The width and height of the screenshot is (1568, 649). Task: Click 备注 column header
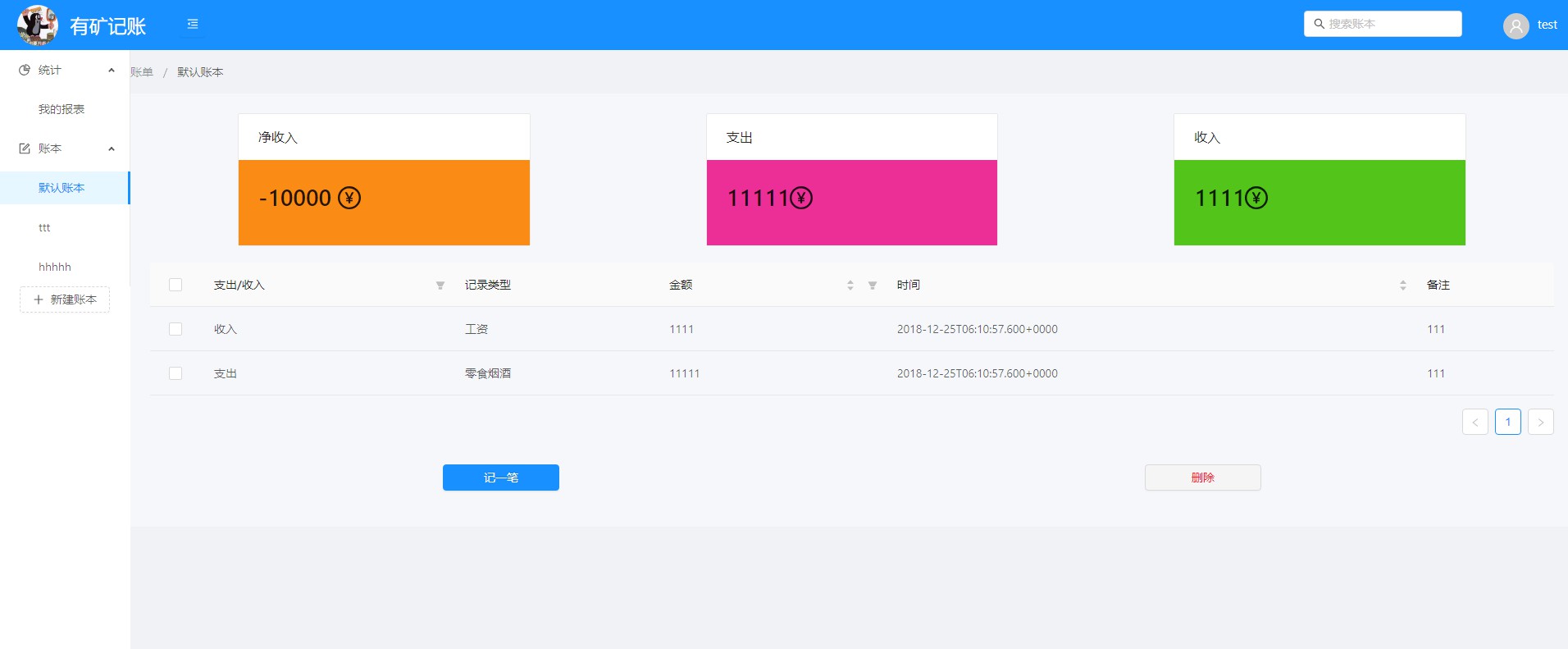coord(1438,285)
